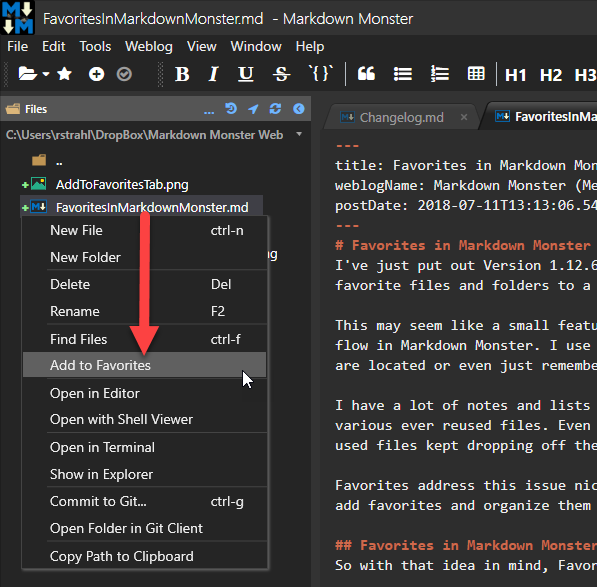Choose Open in Terminal
The height and width of the screenshot is (587, 597).
point(145,447)
